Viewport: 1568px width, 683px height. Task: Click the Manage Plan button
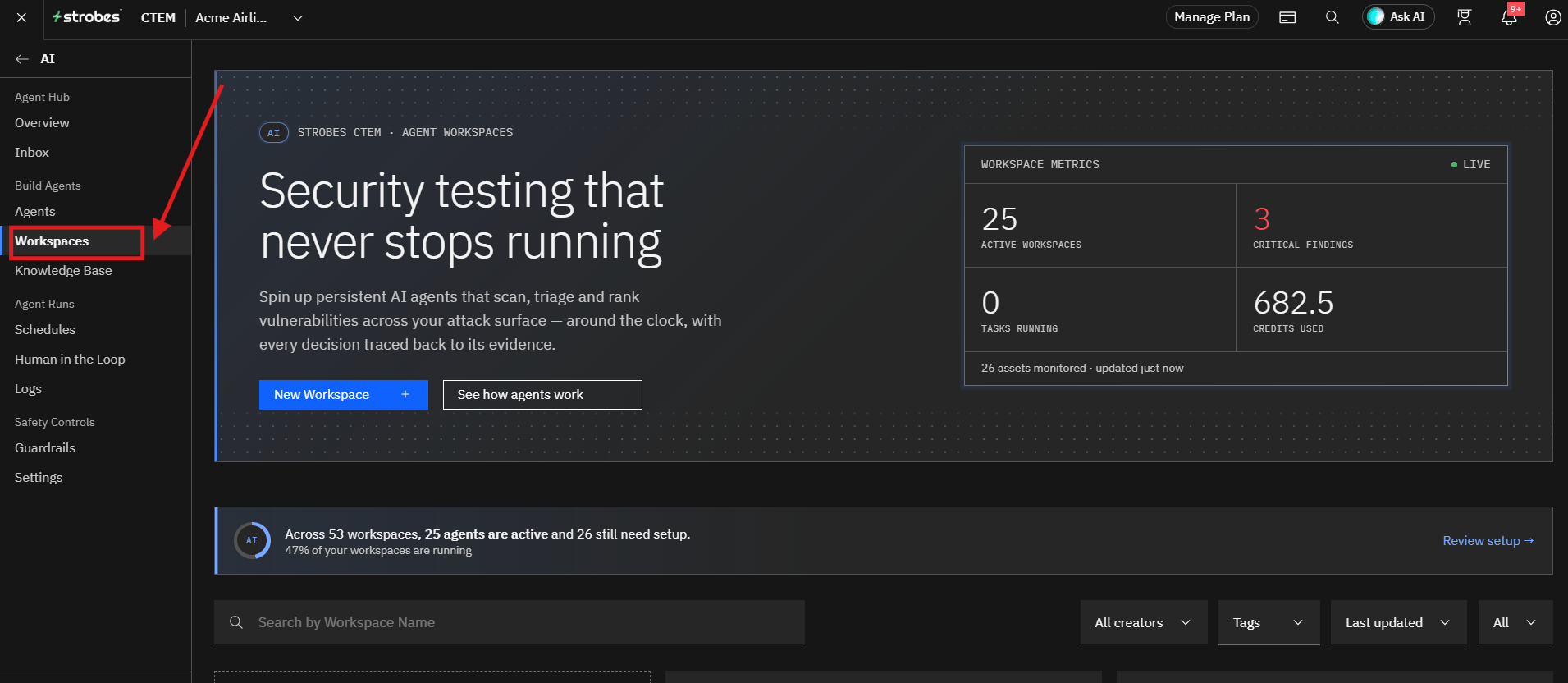[1212, 17]
